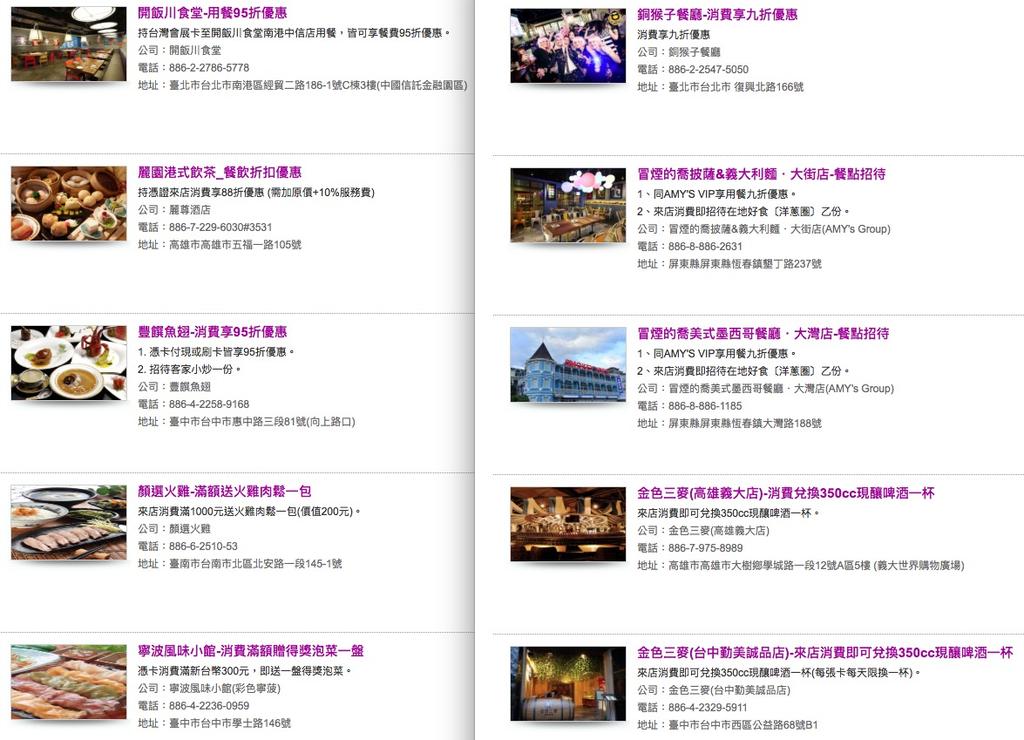Open 金色三麥(高雄義大店) offer title link
The height and width of the screenshot is (740, 1024).
click(x=786, y=492)
